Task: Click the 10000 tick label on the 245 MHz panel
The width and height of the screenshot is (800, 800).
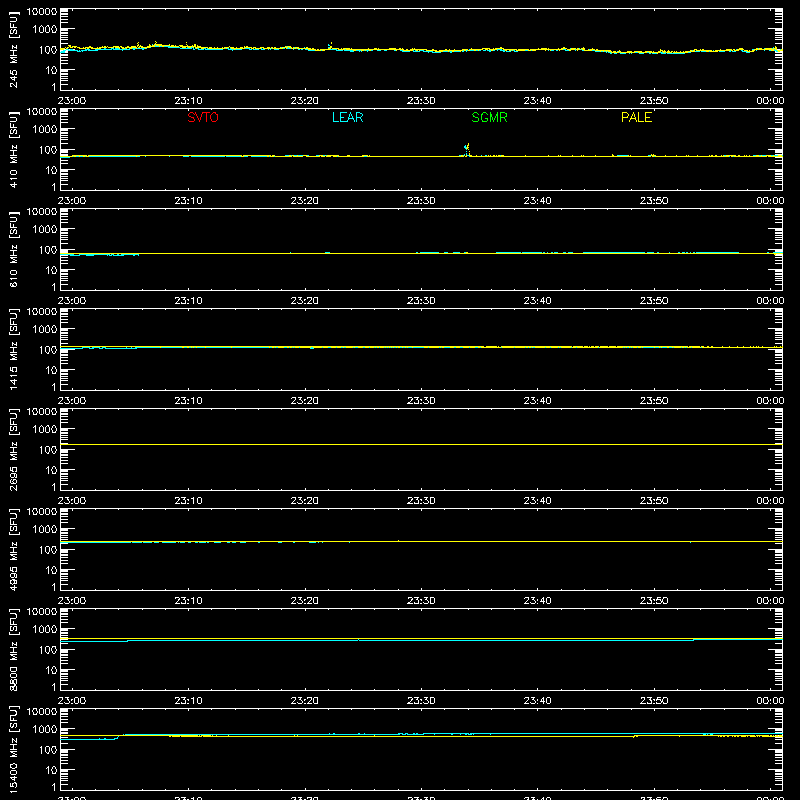Action: coord(42,12)
